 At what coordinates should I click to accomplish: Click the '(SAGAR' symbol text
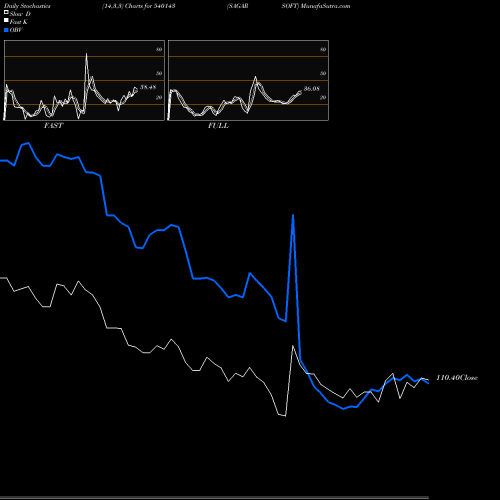(x=237, y=6)
